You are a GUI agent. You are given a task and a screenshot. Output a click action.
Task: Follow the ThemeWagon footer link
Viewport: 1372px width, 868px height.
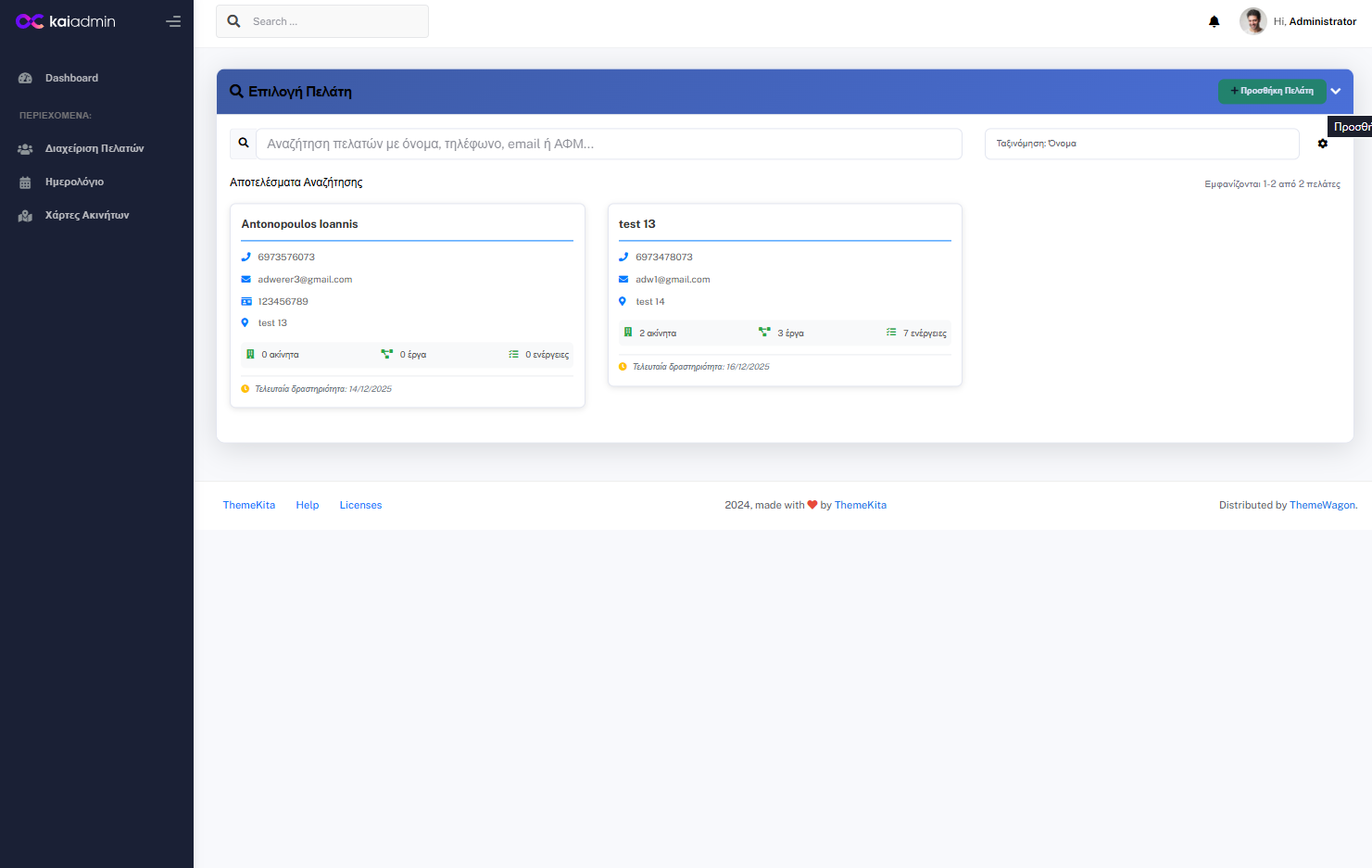point(1322,505)
